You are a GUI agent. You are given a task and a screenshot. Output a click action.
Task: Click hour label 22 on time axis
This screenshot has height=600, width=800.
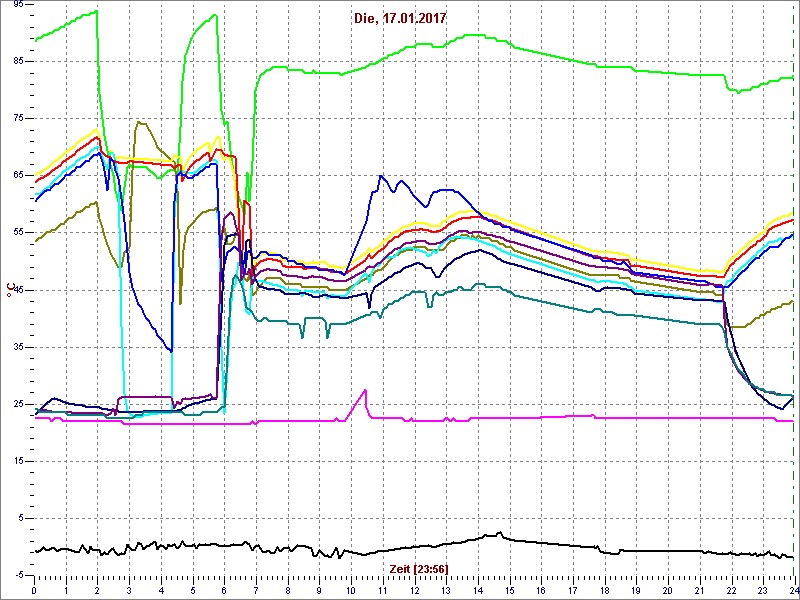click(732, 591)
